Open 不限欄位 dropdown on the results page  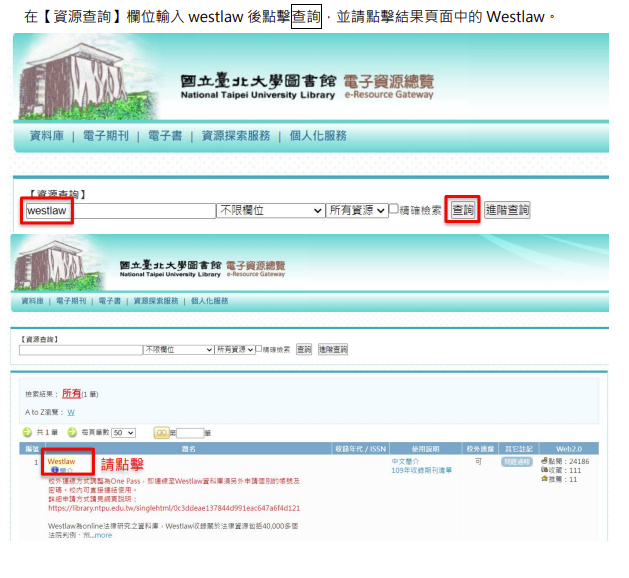(x=179, y=350)
